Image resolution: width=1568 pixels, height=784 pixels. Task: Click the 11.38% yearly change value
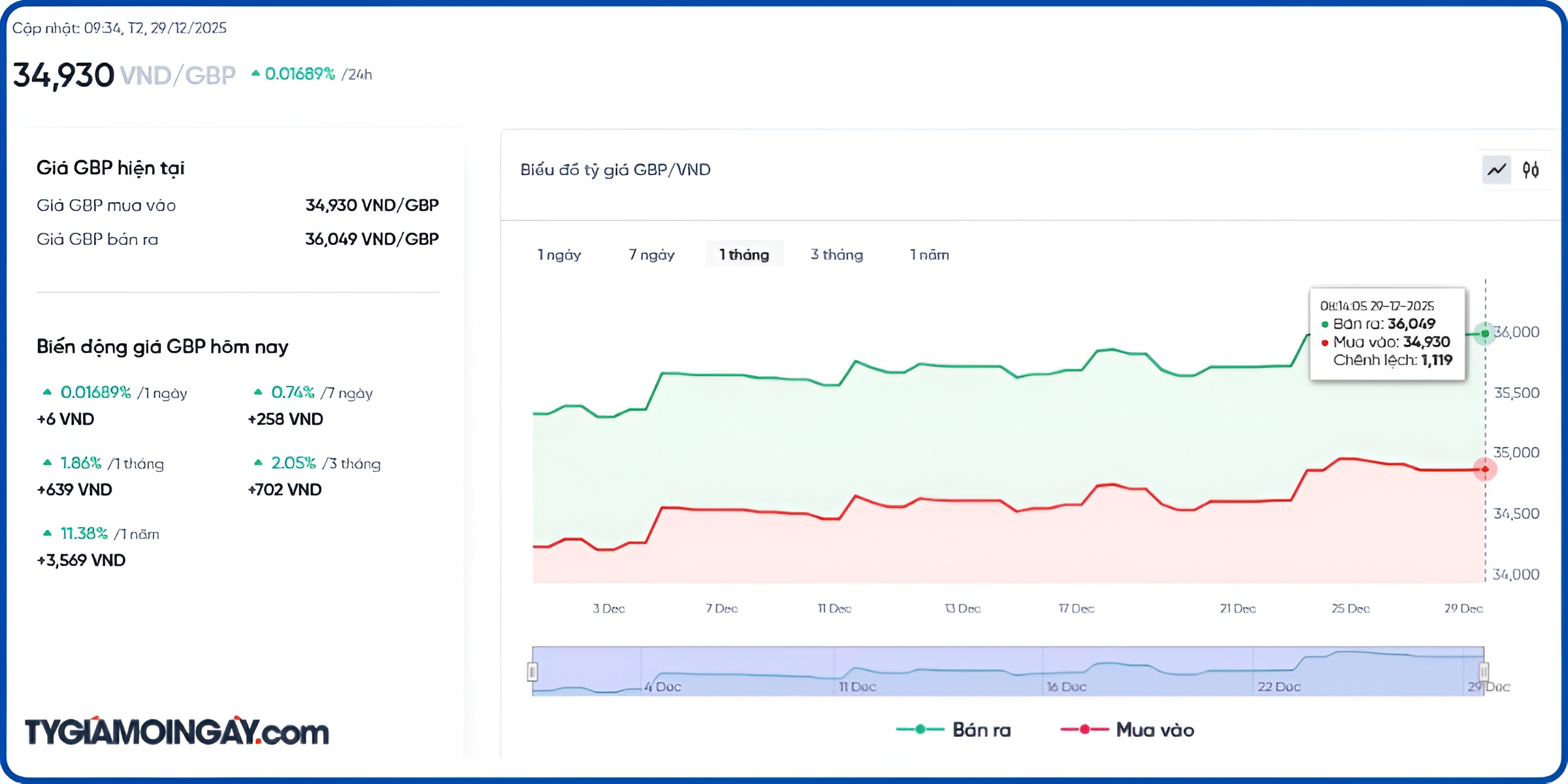[84, 534]
